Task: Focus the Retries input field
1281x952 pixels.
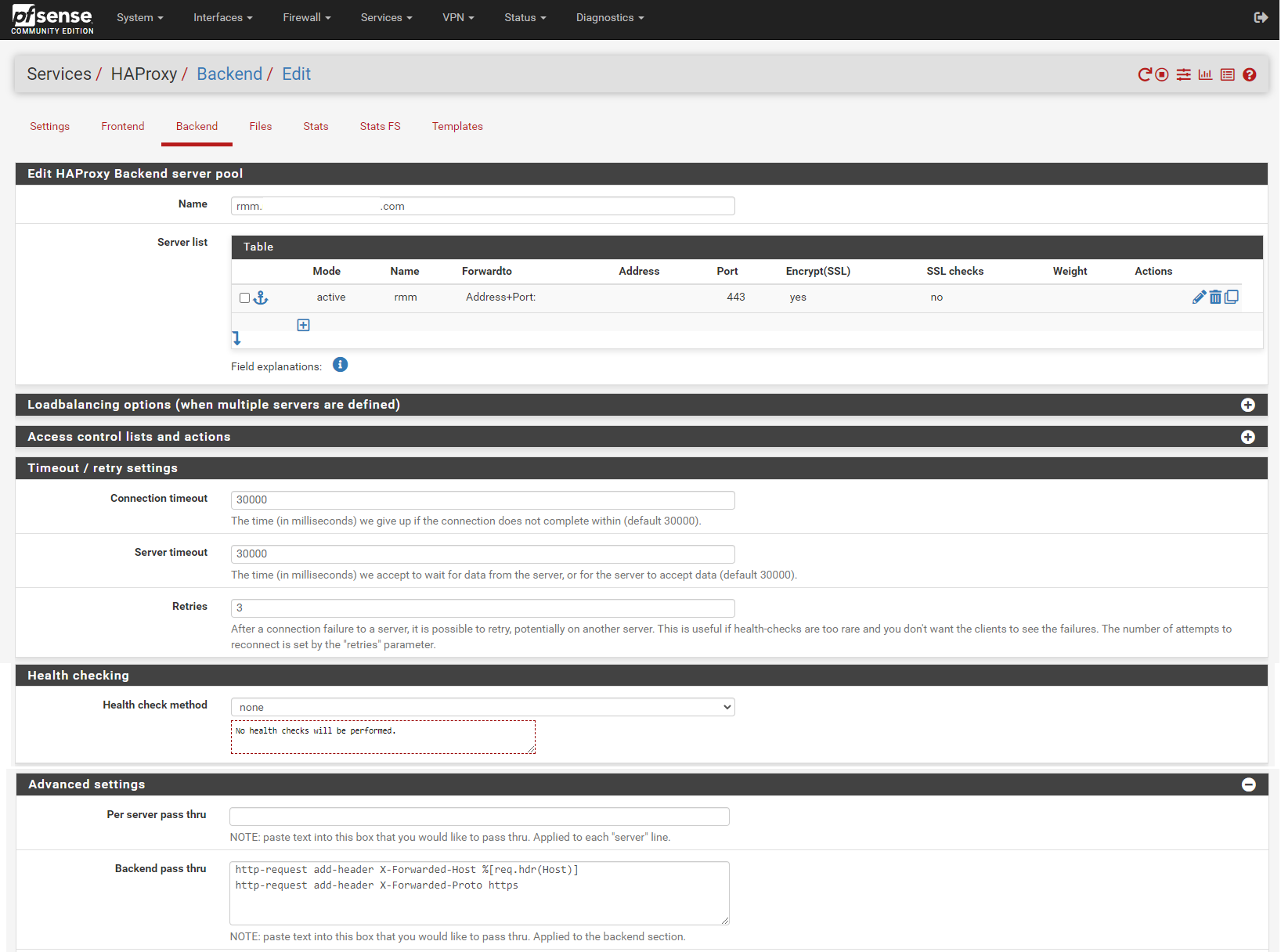Action: 483,608
